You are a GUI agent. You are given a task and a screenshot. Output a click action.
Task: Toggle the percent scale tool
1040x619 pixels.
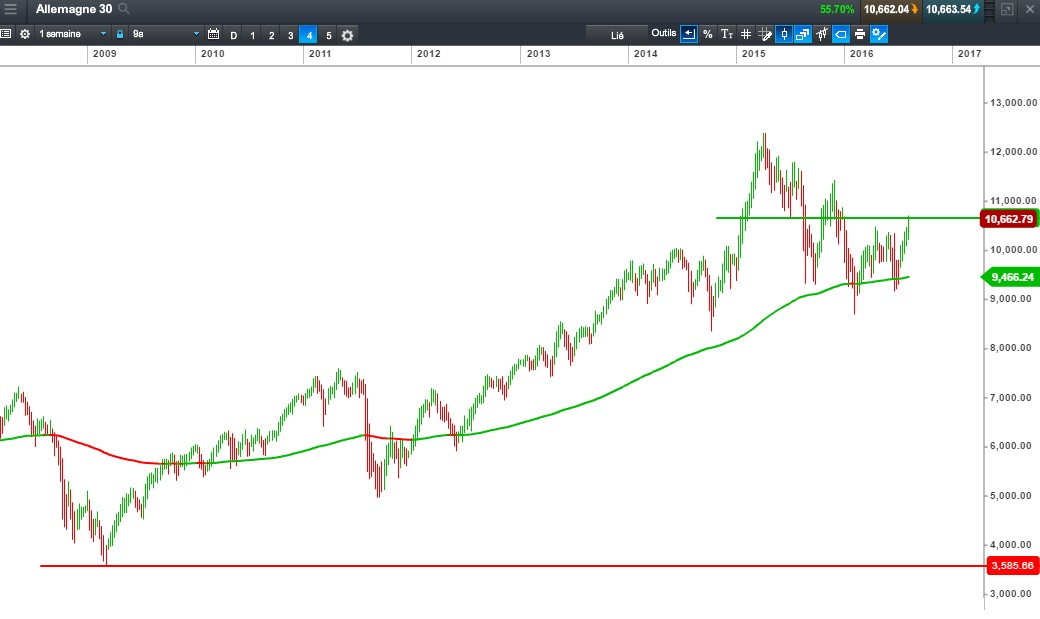coord(708,34)
